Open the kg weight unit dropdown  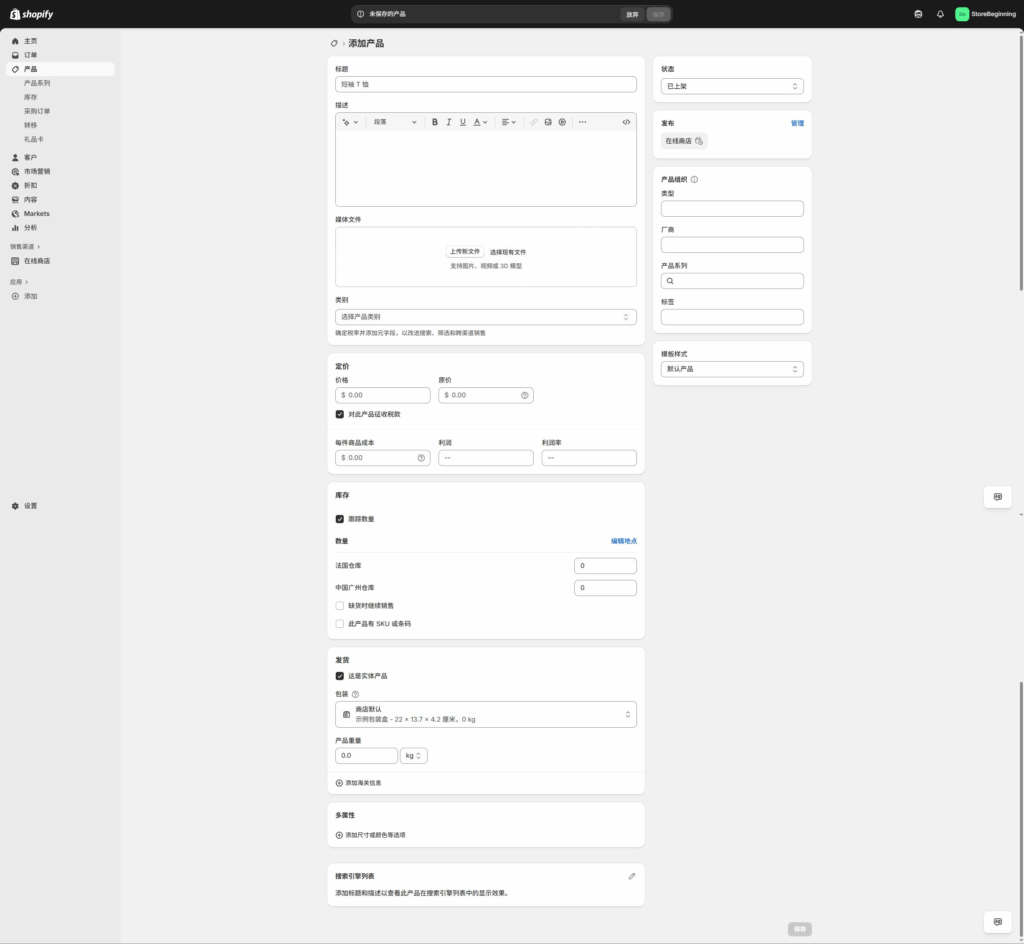pyautogui.click(x=414, y=756)
